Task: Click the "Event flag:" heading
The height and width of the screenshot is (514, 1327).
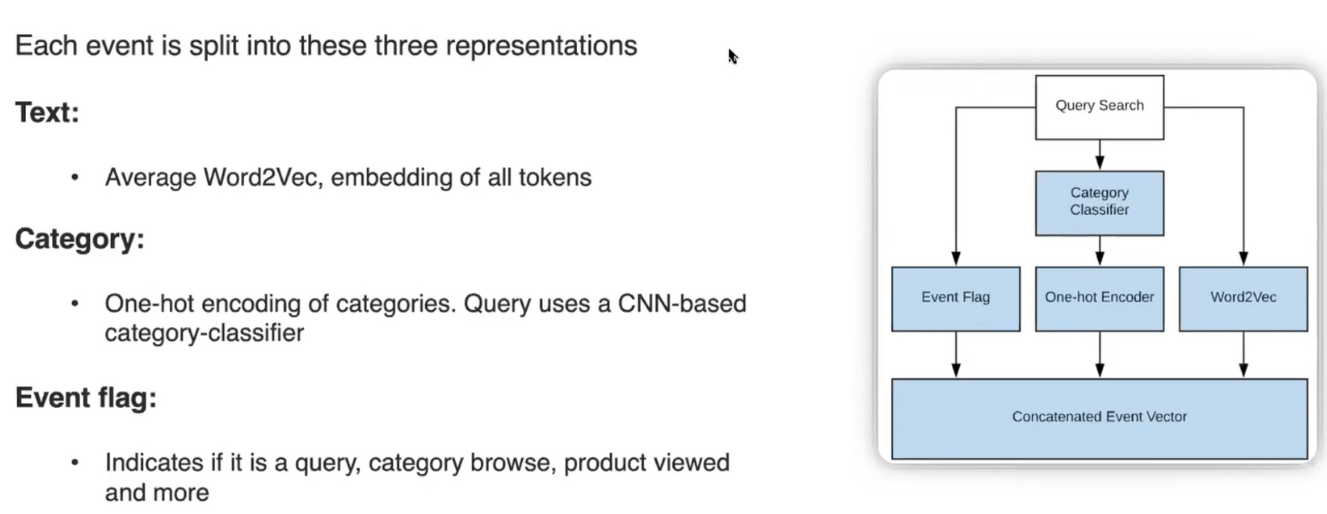Action: pos(86,399)
